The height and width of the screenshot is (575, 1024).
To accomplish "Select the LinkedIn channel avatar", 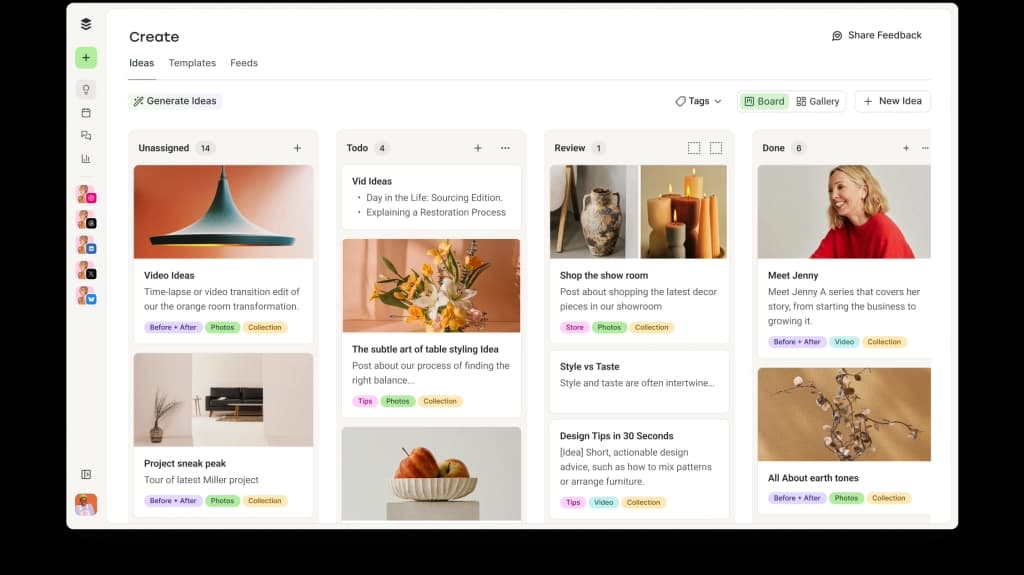I will tap(86, 246).
